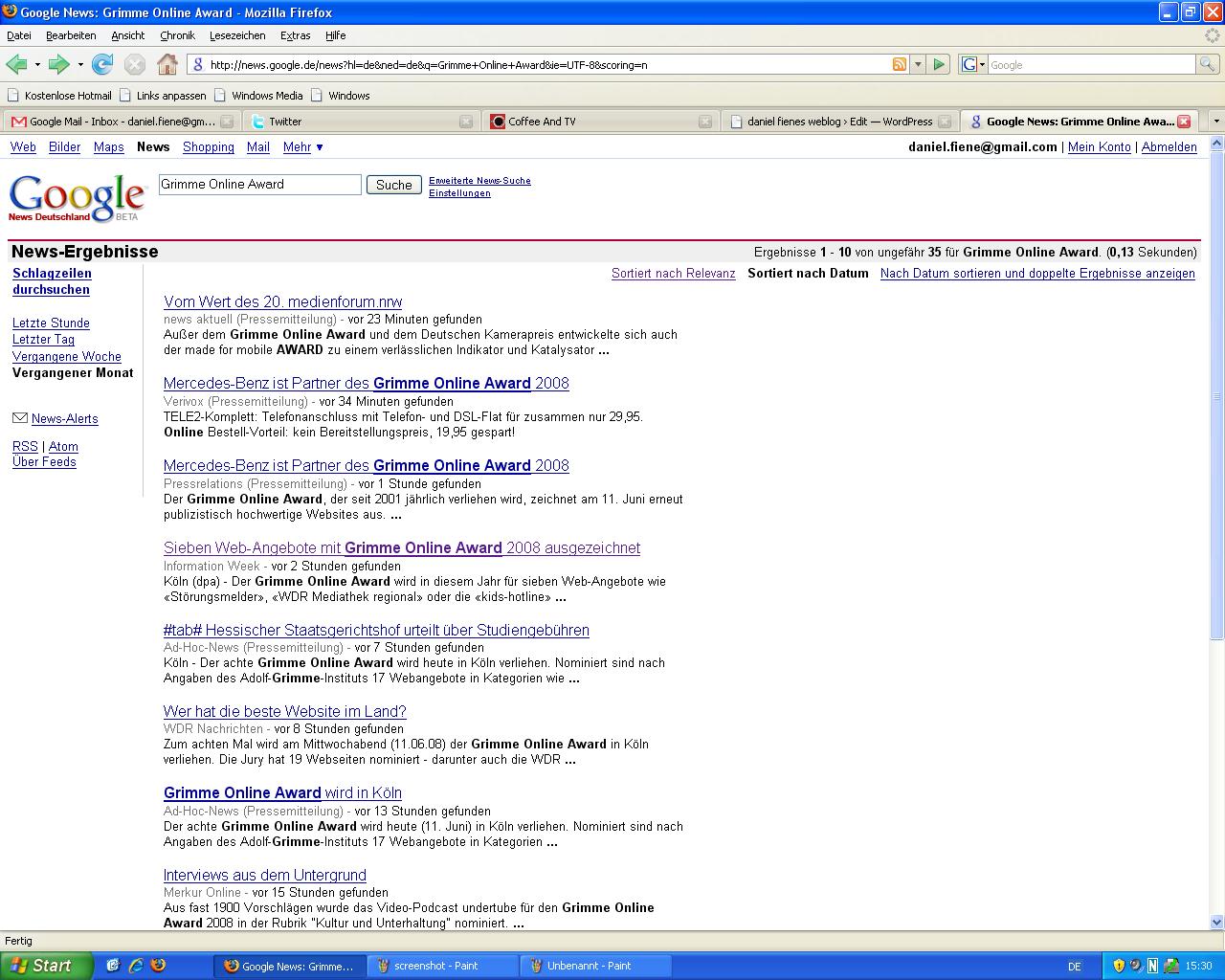Image resolution: width=1225 pixels, height=980 pixels.
Task: Click the search magnifier icon in toolbar
Action: tap(1207, 64)
